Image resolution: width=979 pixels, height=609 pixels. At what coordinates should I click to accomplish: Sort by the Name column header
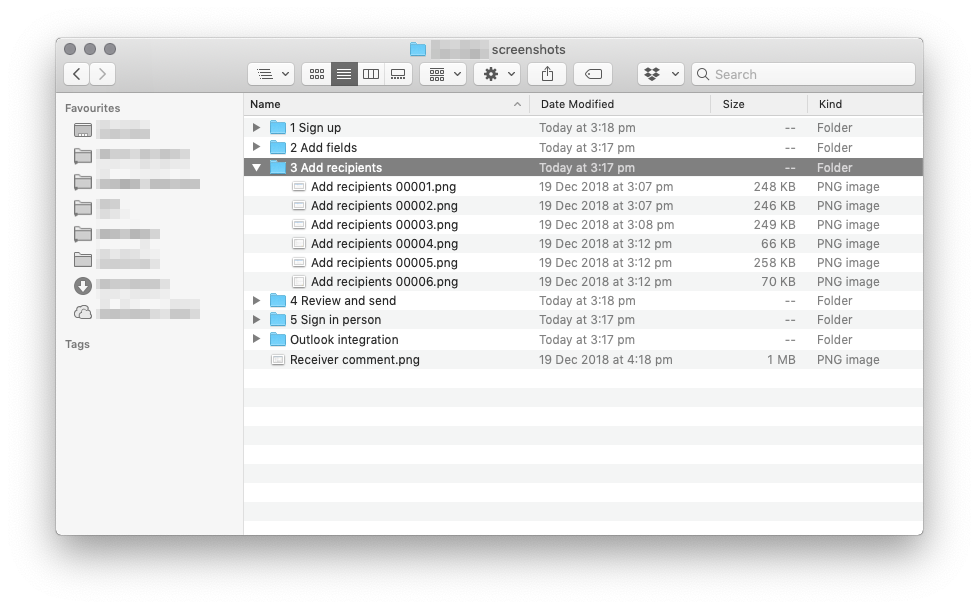click(386, 104)
